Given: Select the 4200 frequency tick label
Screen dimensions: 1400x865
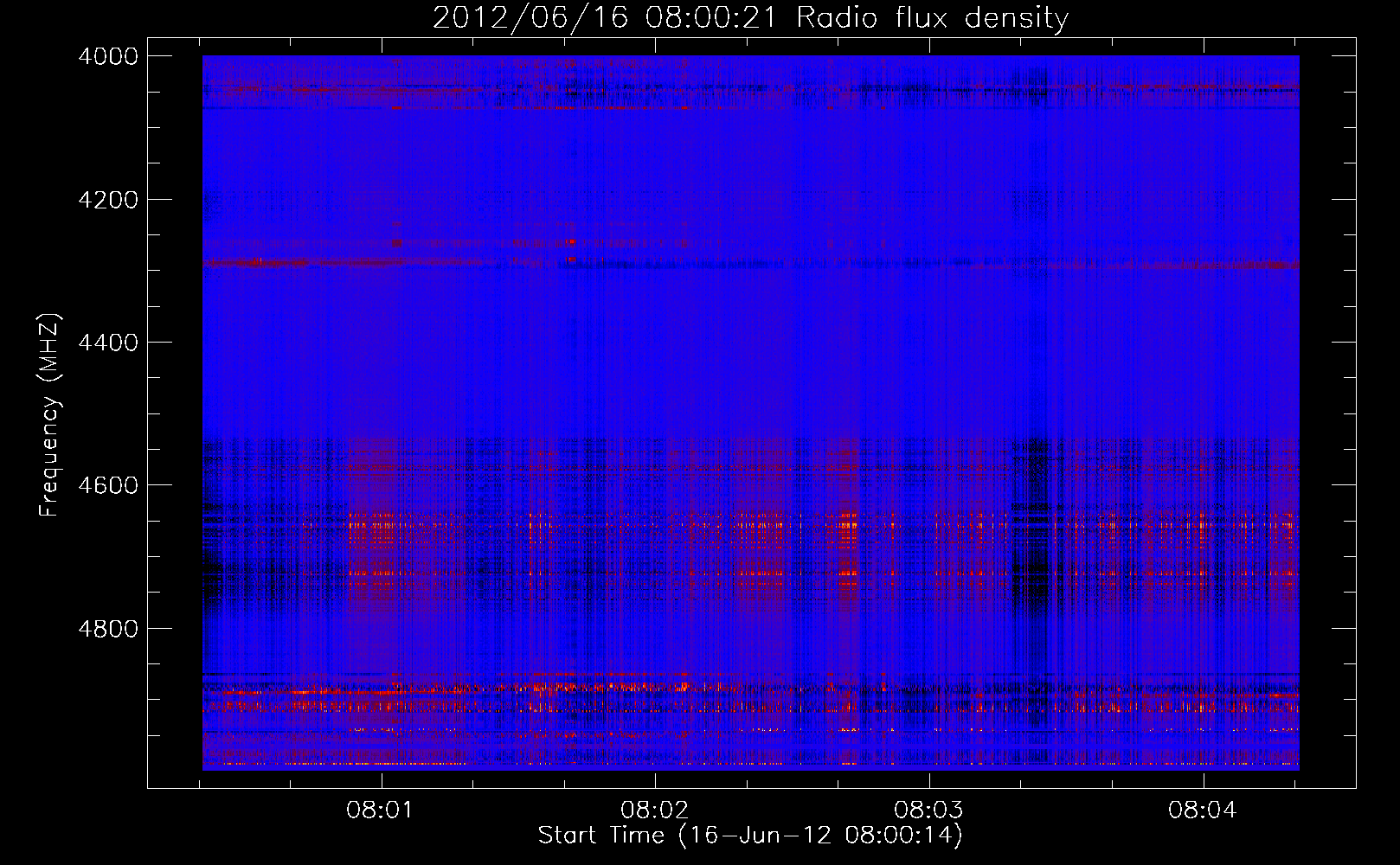Looking at the screenshot, I should click(108, 200).
